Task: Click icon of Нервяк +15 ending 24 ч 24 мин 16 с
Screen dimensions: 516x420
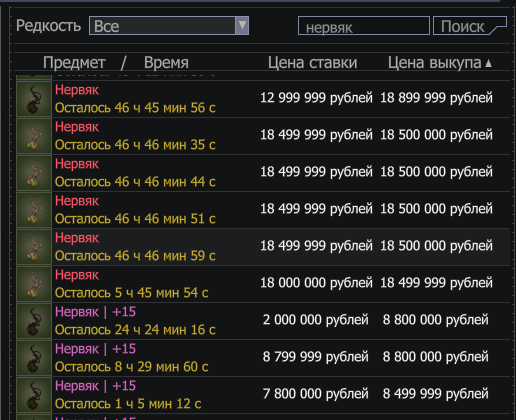Action: [x=34, y=321]
